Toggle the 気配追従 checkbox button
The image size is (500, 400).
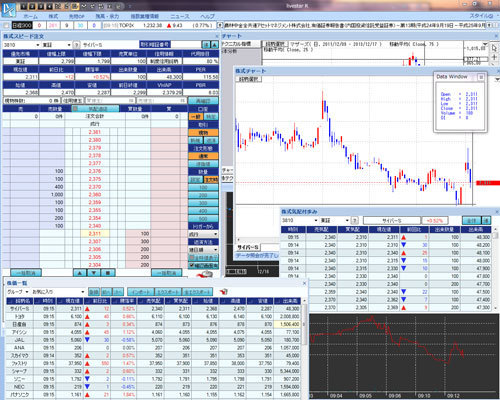tap(95, 108)
